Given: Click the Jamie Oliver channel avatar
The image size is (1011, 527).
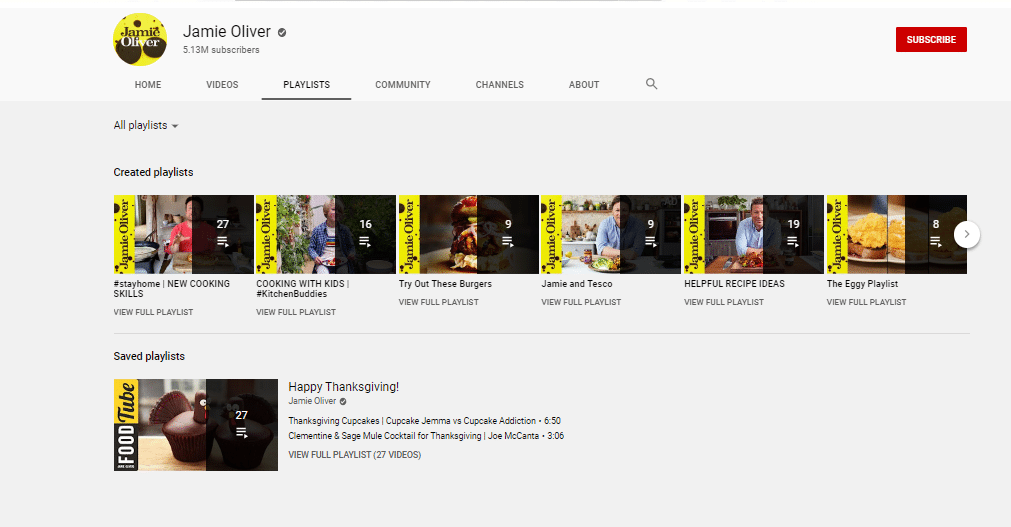Looking at the screenshot, I should pos(140,39).
